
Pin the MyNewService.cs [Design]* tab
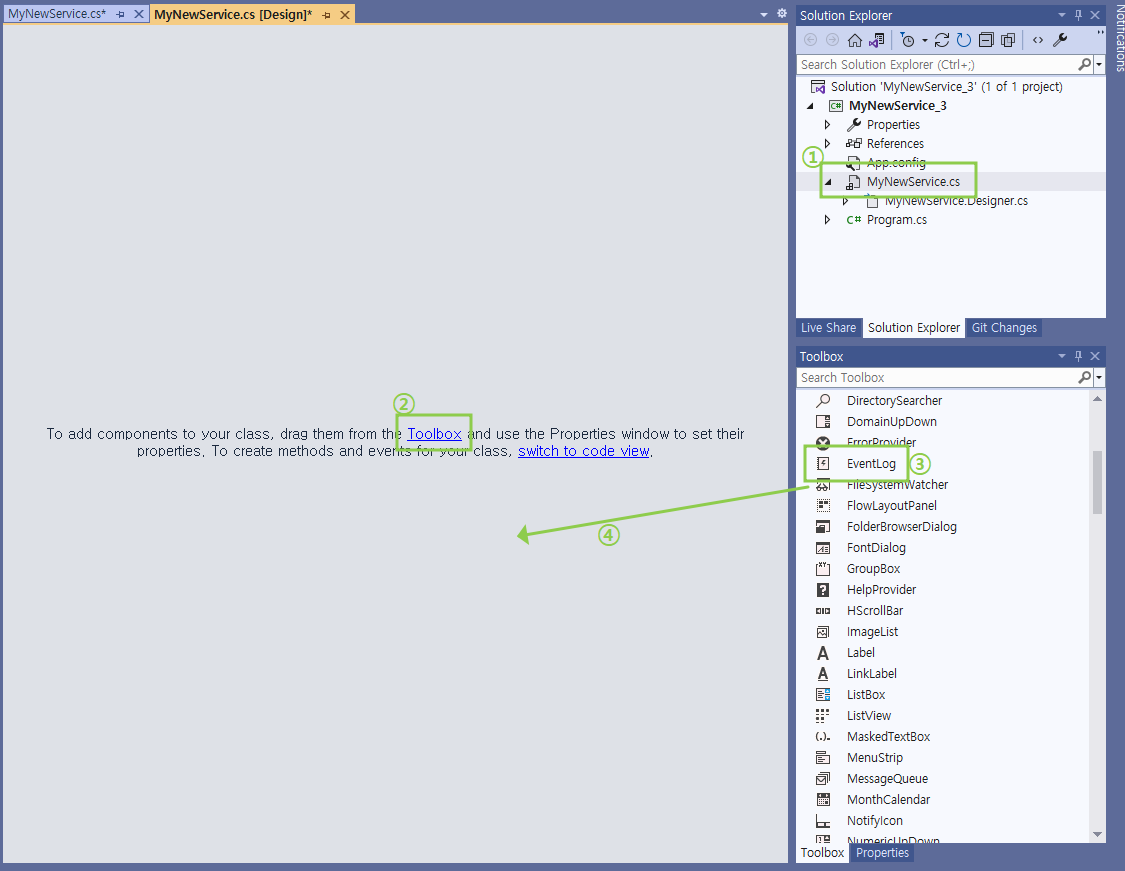[x=326, y=15]
